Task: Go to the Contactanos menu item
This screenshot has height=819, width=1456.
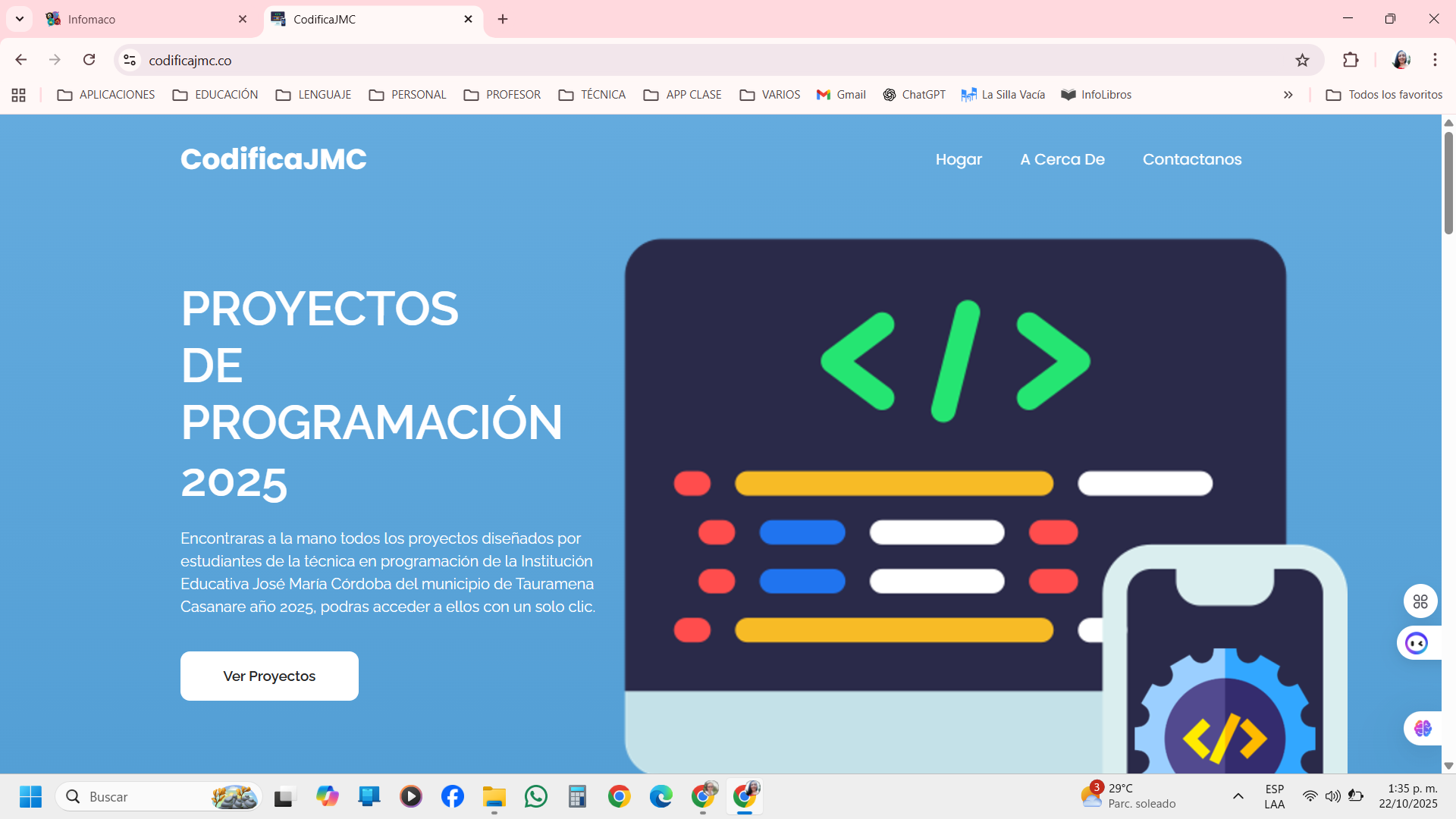Action: [1191, 159]
